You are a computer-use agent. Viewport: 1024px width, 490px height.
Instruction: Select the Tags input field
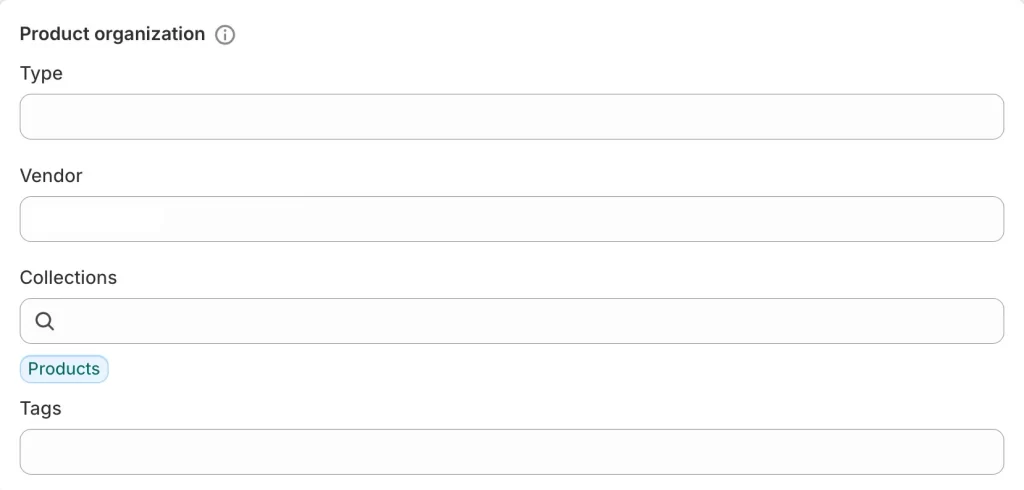511,452
